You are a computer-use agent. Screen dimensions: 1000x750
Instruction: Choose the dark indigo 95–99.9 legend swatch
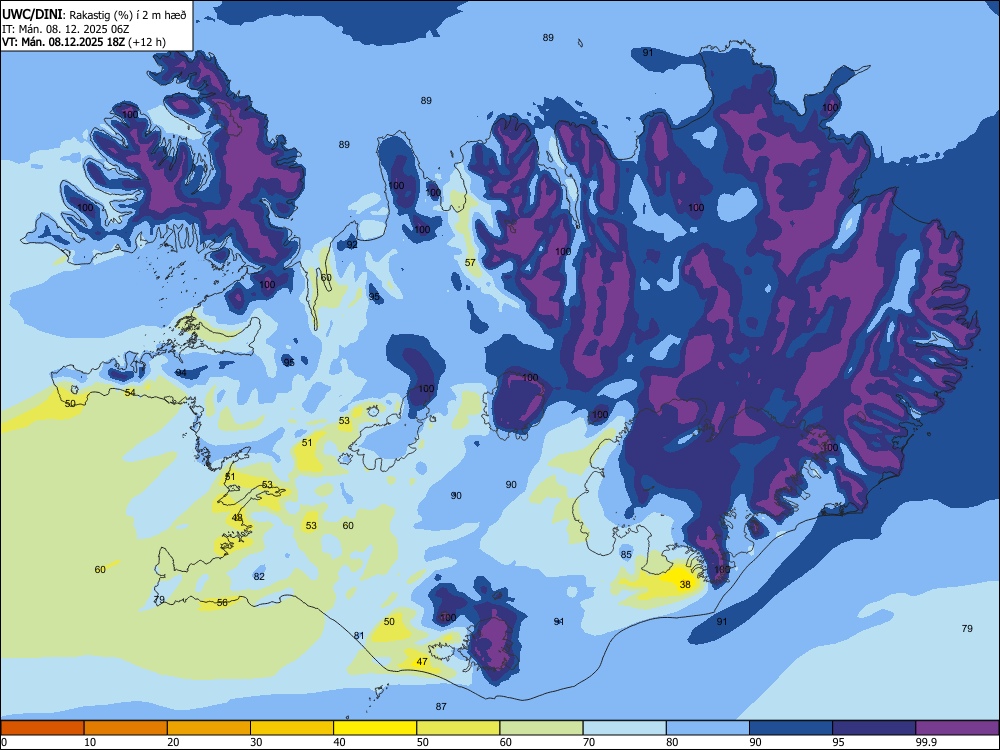point(874,728)
